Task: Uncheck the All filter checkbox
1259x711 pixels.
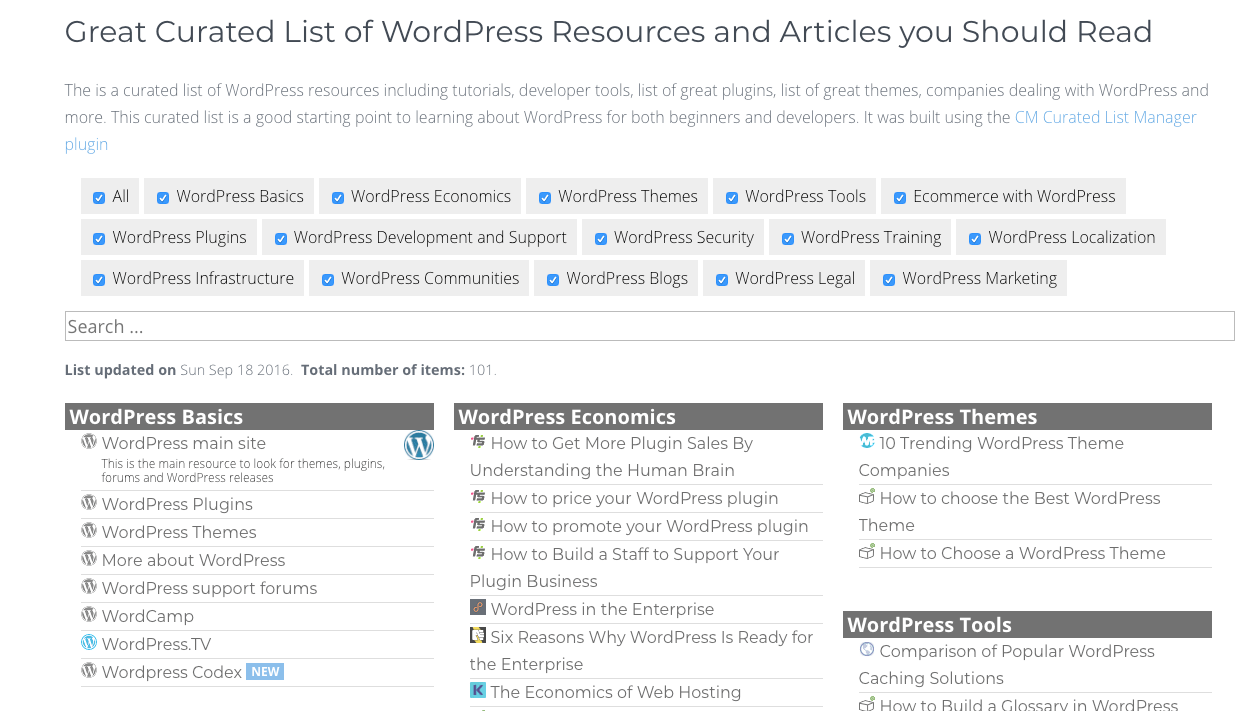Action: point(98,196)
